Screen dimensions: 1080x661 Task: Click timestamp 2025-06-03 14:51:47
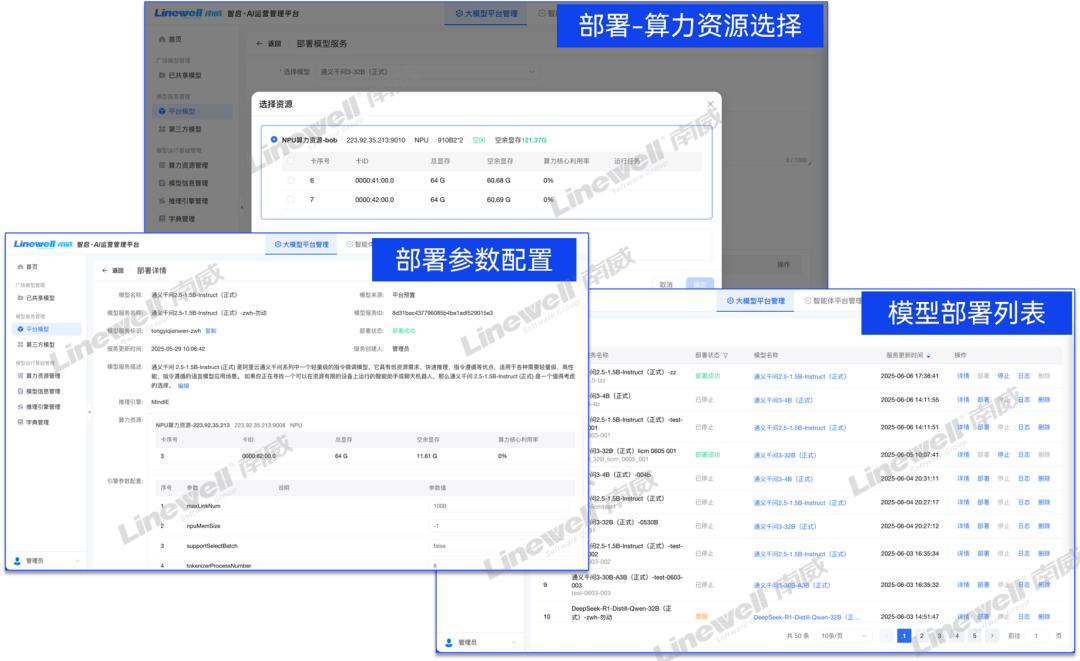[x=909, y=617]
